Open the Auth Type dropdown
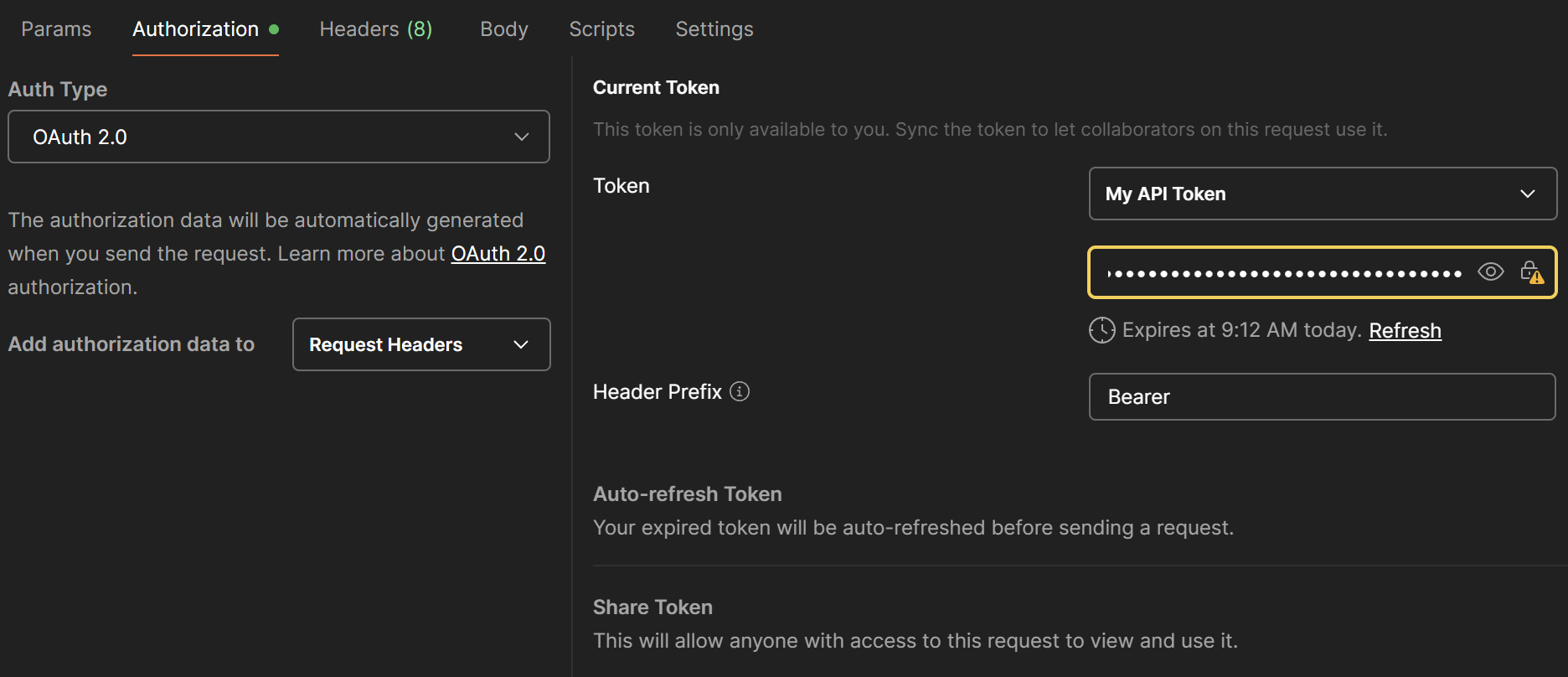Viewport: 1568px width, 677px height. 279,137
